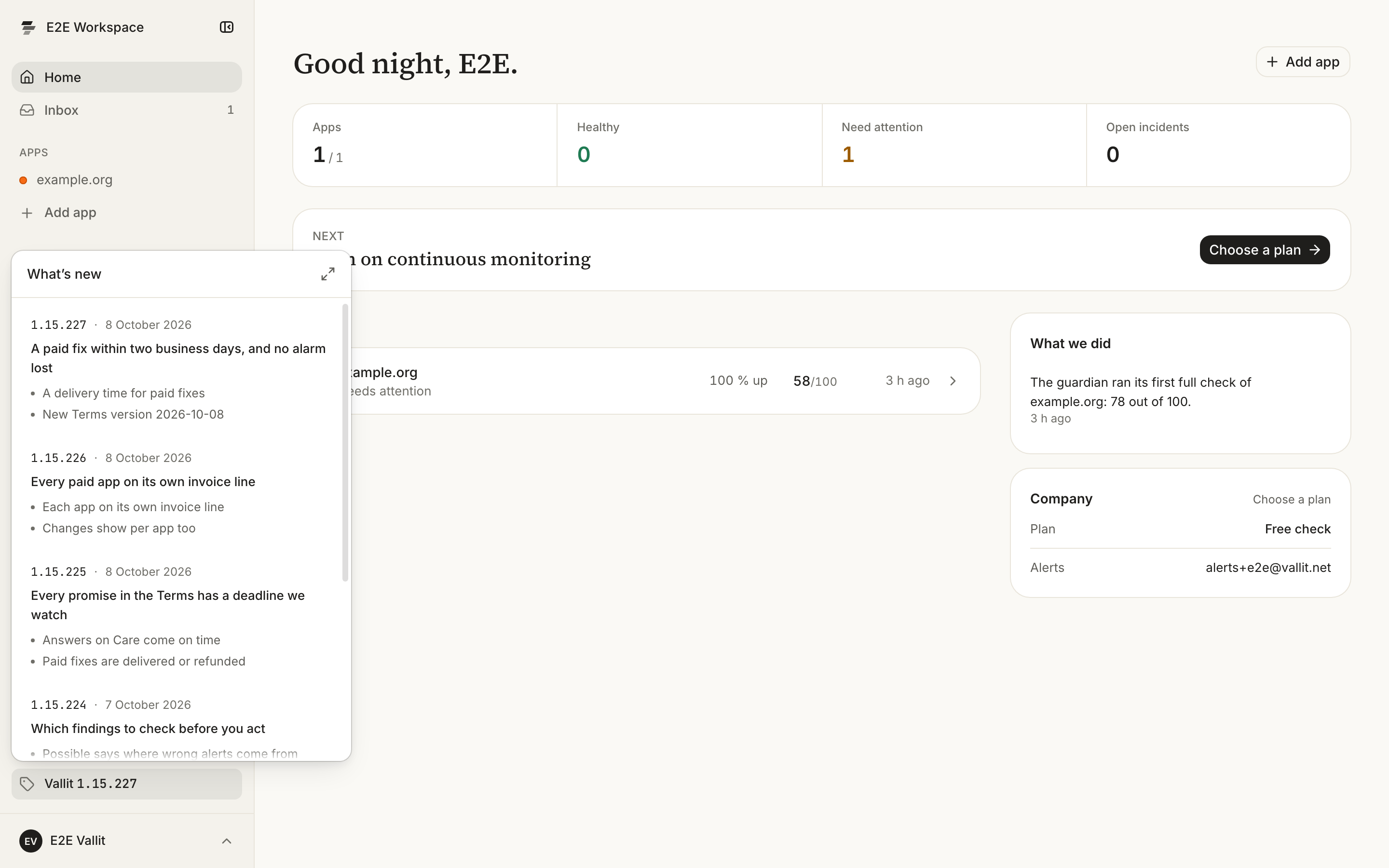This screenshot has height=868, width=1389.
Task: Click 'Every paid app on its own invoice line'
Action: [143, 482]
